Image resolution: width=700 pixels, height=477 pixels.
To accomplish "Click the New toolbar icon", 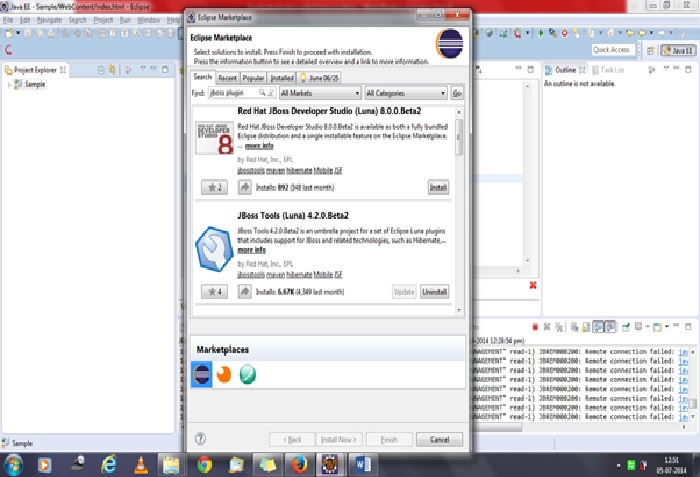I will tap(9, 33).
